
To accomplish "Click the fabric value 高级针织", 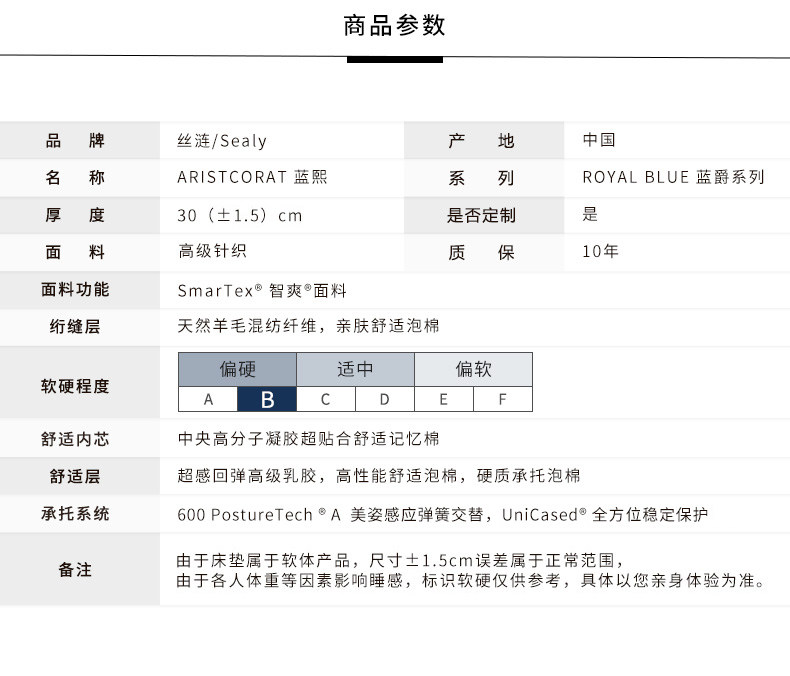I will coord(212,251).
